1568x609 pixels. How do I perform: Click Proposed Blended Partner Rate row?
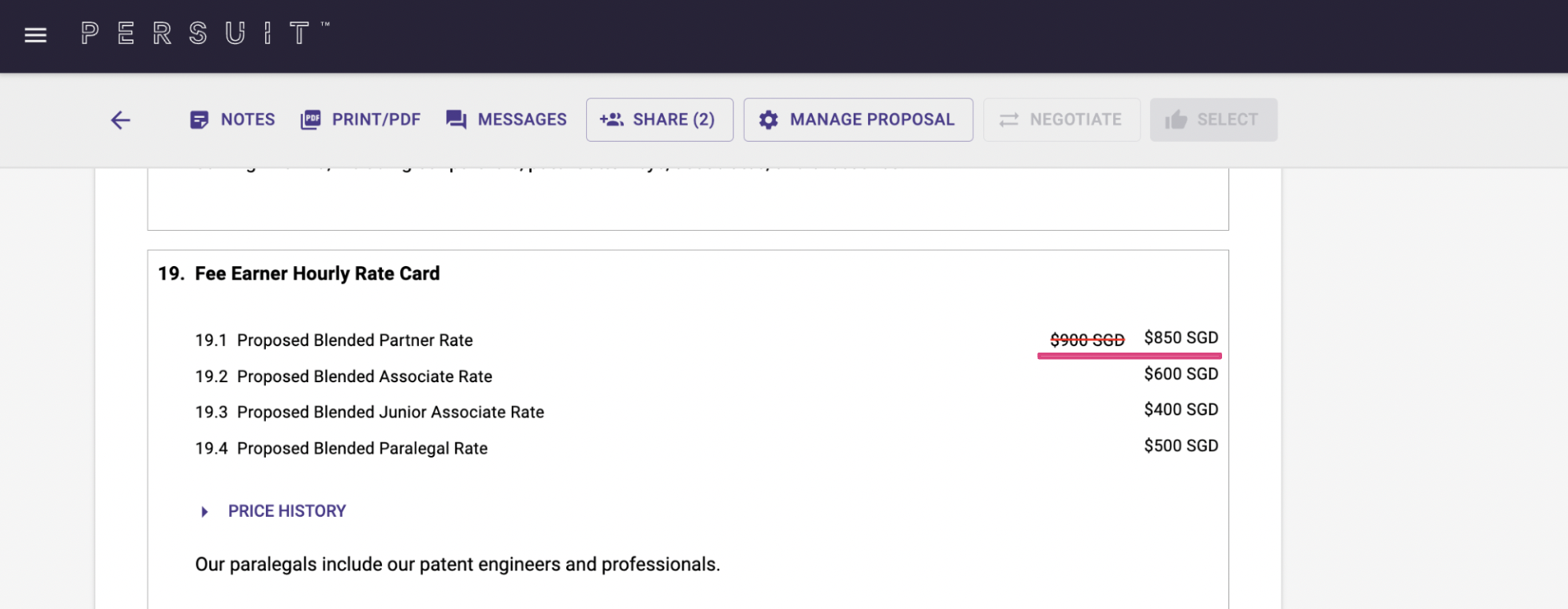pyautogui.click(x=706, y=340)
